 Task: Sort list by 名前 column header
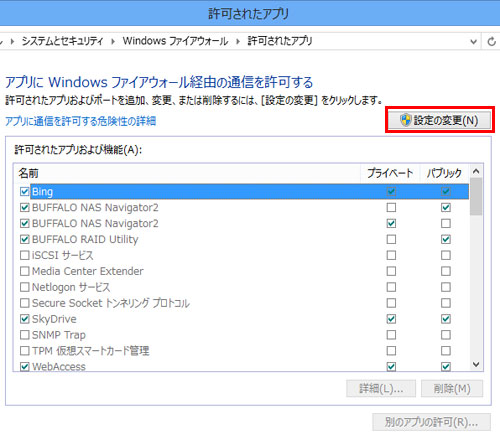[187, 173]
